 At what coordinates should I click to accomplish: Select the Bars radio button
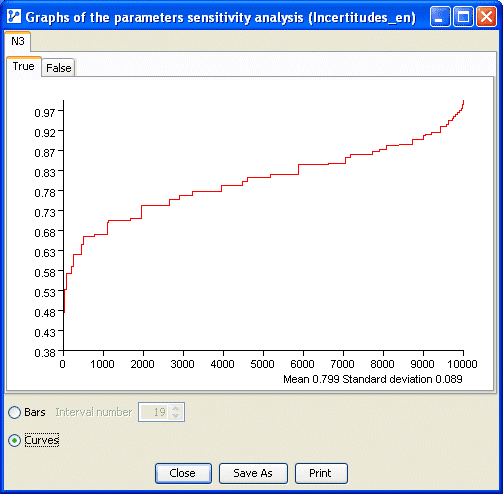15,412
